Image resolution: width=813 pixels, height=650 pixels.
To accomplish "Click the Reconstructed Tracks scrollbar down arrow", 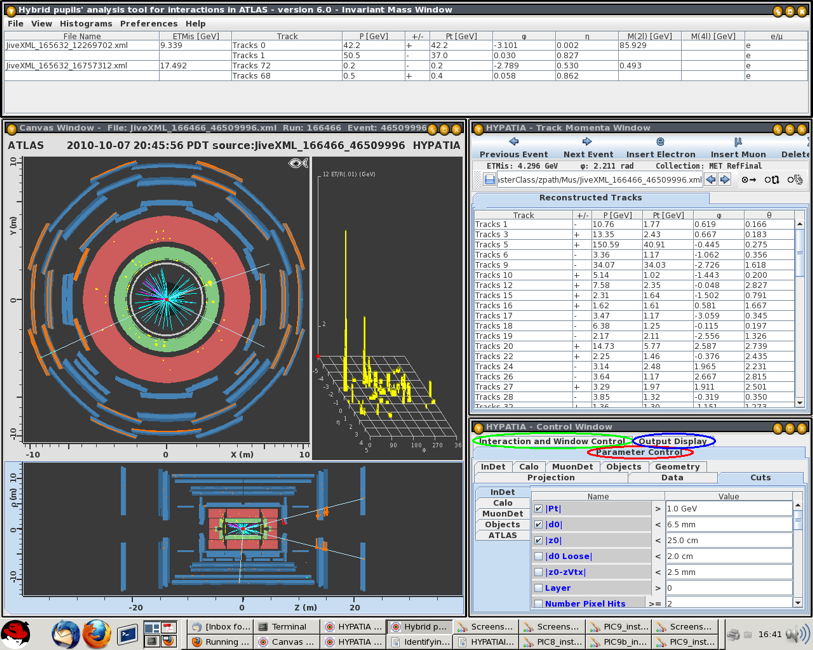I will tap(799, 402).
